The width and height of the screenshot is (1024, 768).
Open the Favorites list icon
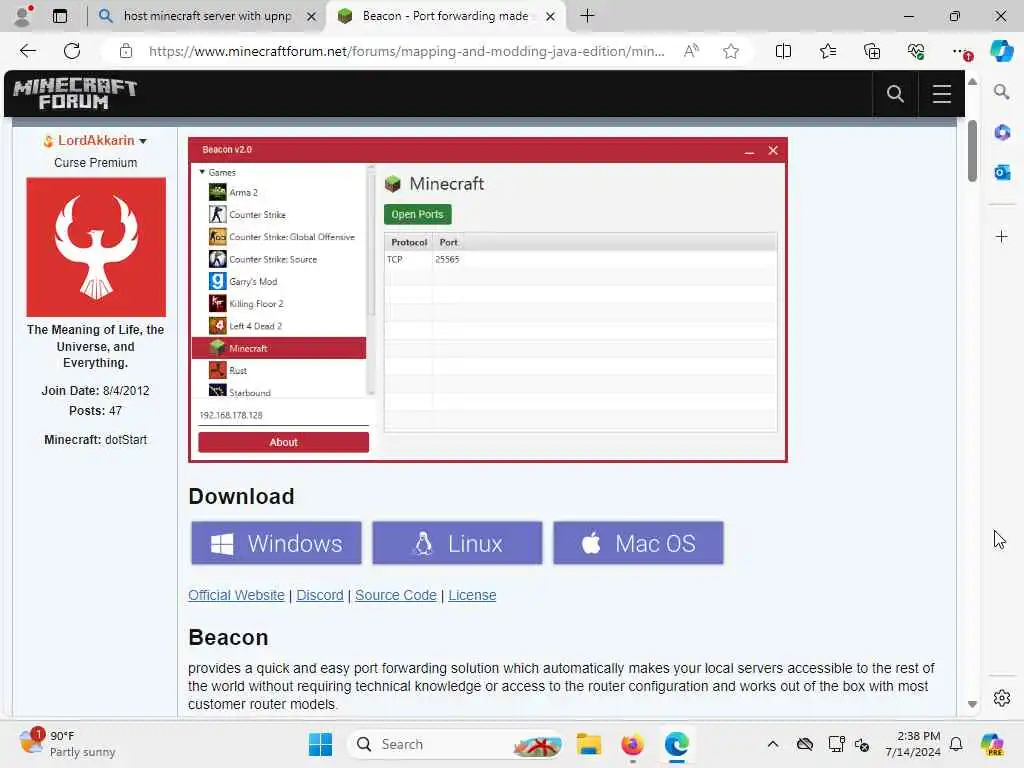827,51
